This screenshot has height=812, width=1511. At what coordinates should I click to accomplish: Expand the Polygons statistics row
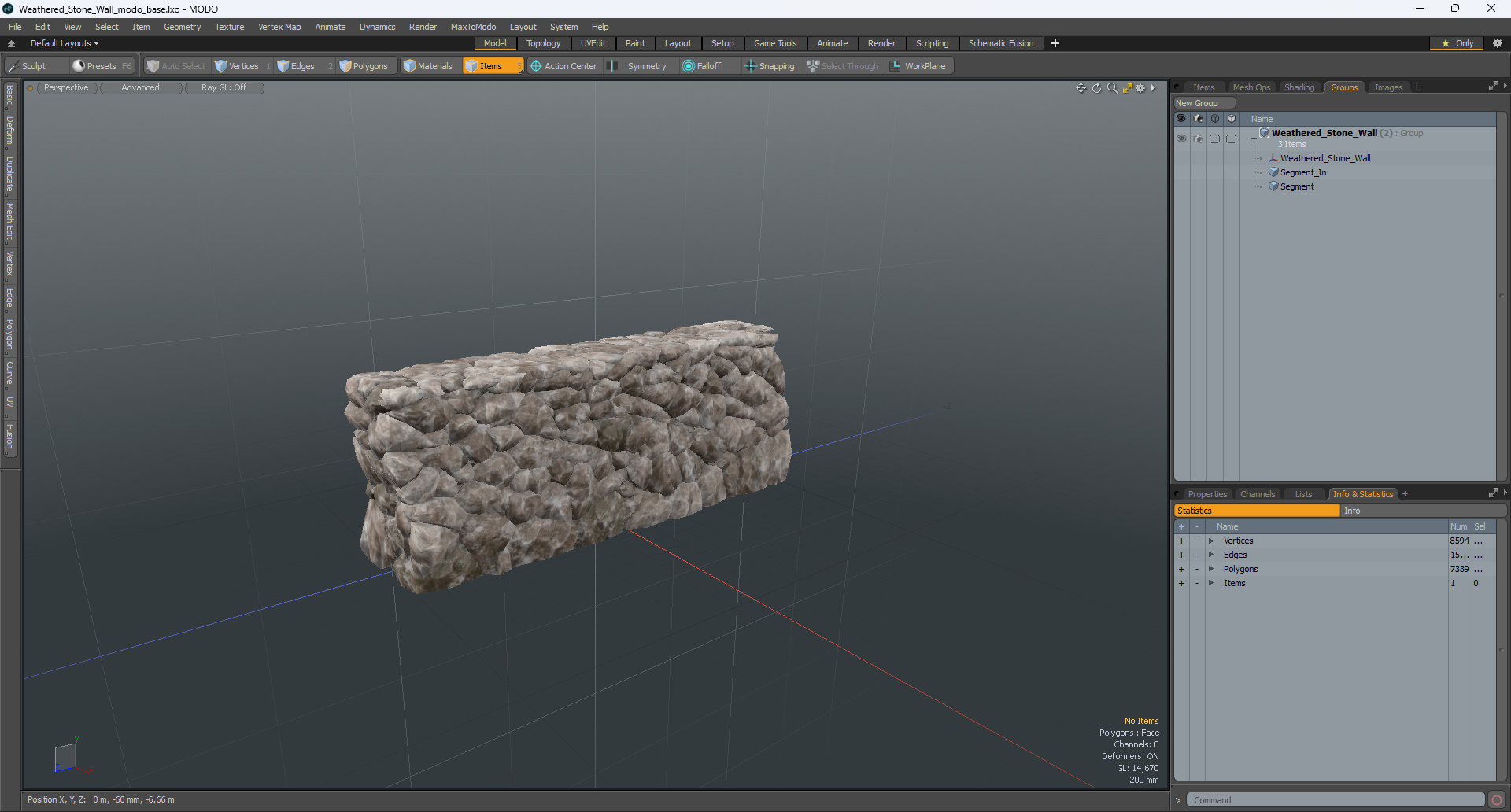coord(1211,569)
